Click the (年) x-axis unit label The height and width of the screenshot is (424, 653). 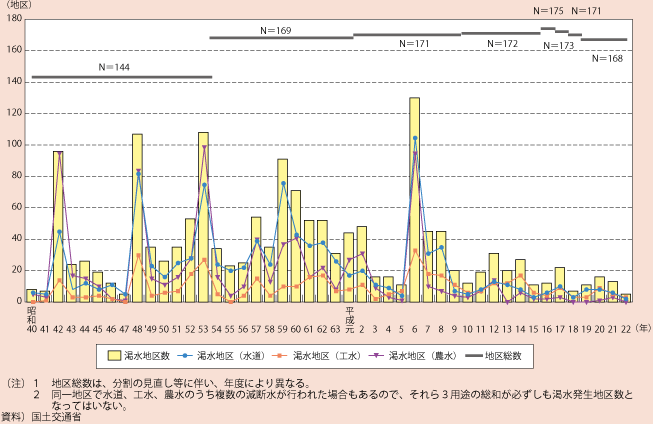(x=643, y=329)
